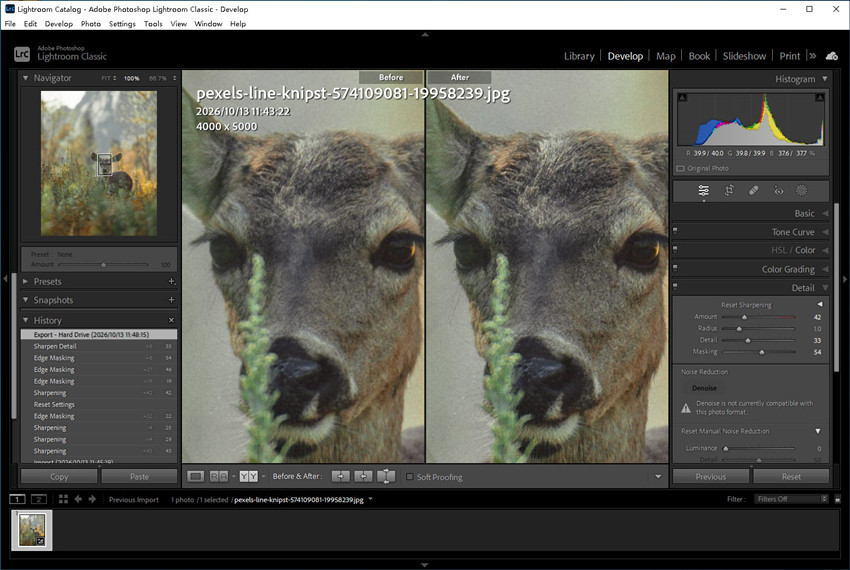Open the Photo menu
Viewport: 850px width, 570px height.
click(91, 24)
